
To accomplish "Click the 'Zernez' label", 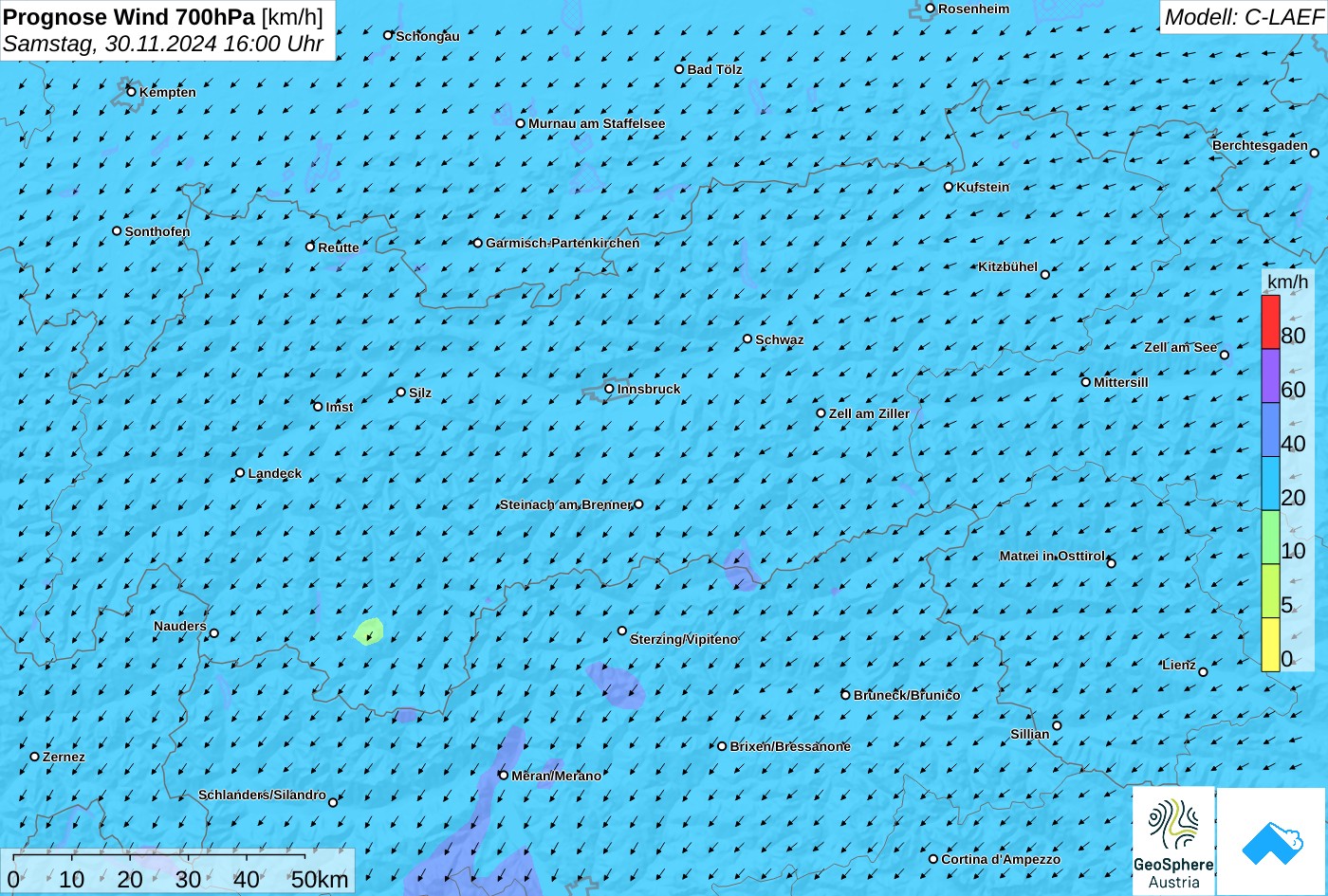I will (x=64, y=758).
